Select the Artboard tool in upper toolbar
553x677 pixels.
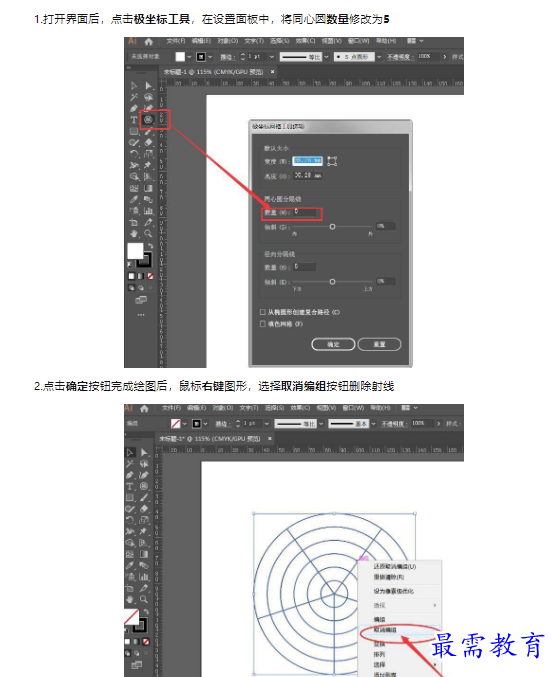[x=134, y=222]
